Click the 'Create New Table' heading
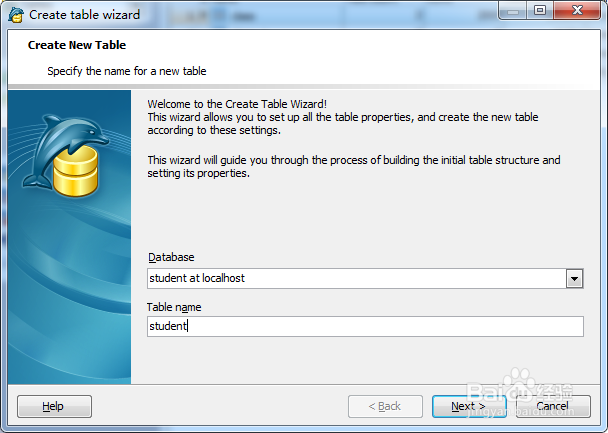 pos(77,45)
